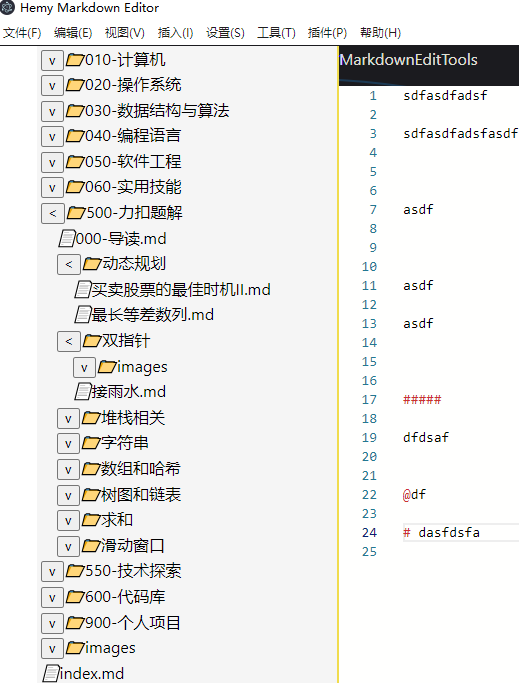Click the folder icon beside 600-代码库

point(75,596)
